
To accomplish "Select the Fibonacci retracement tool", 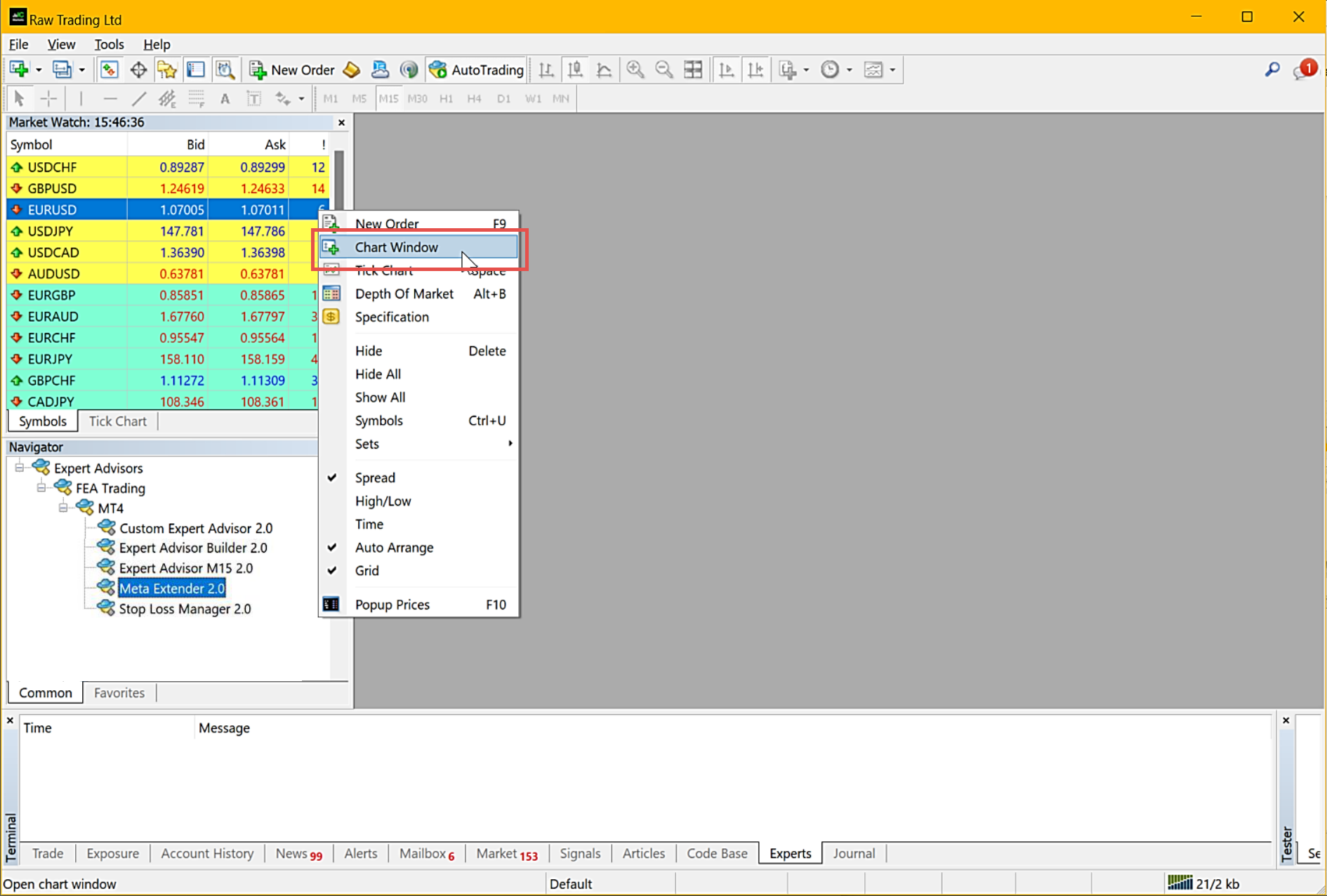I will pyautogui.click(x=196, y=98).
